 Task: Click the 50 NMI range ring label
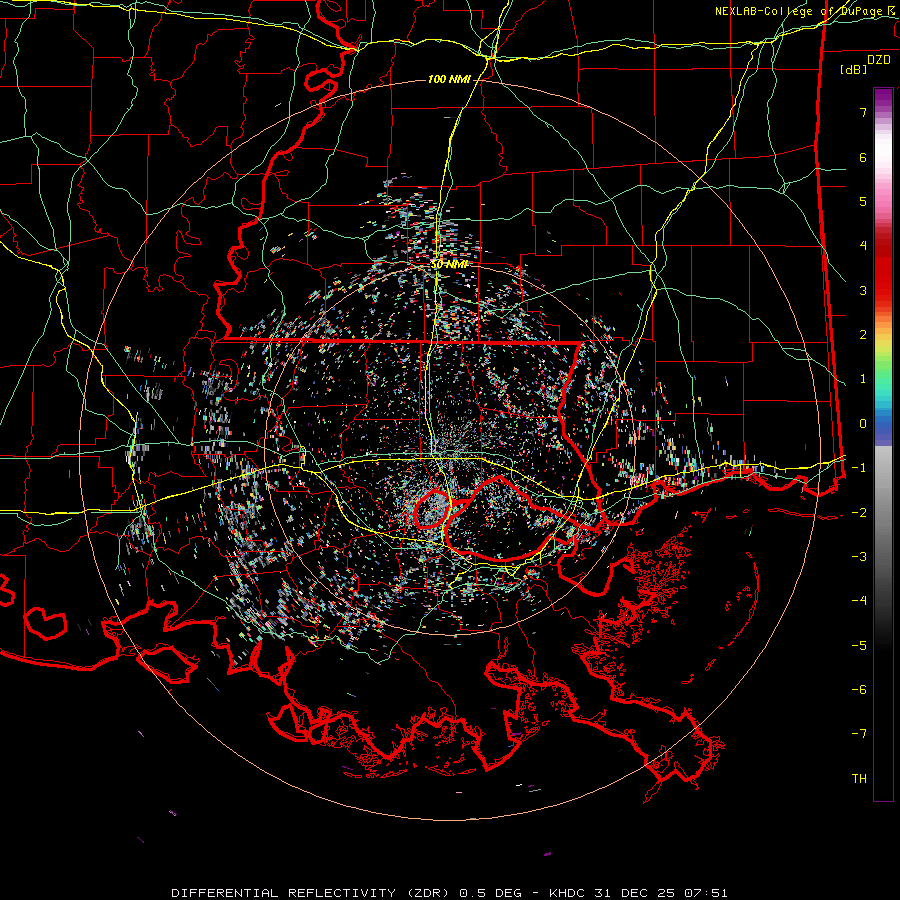(449, 265)
